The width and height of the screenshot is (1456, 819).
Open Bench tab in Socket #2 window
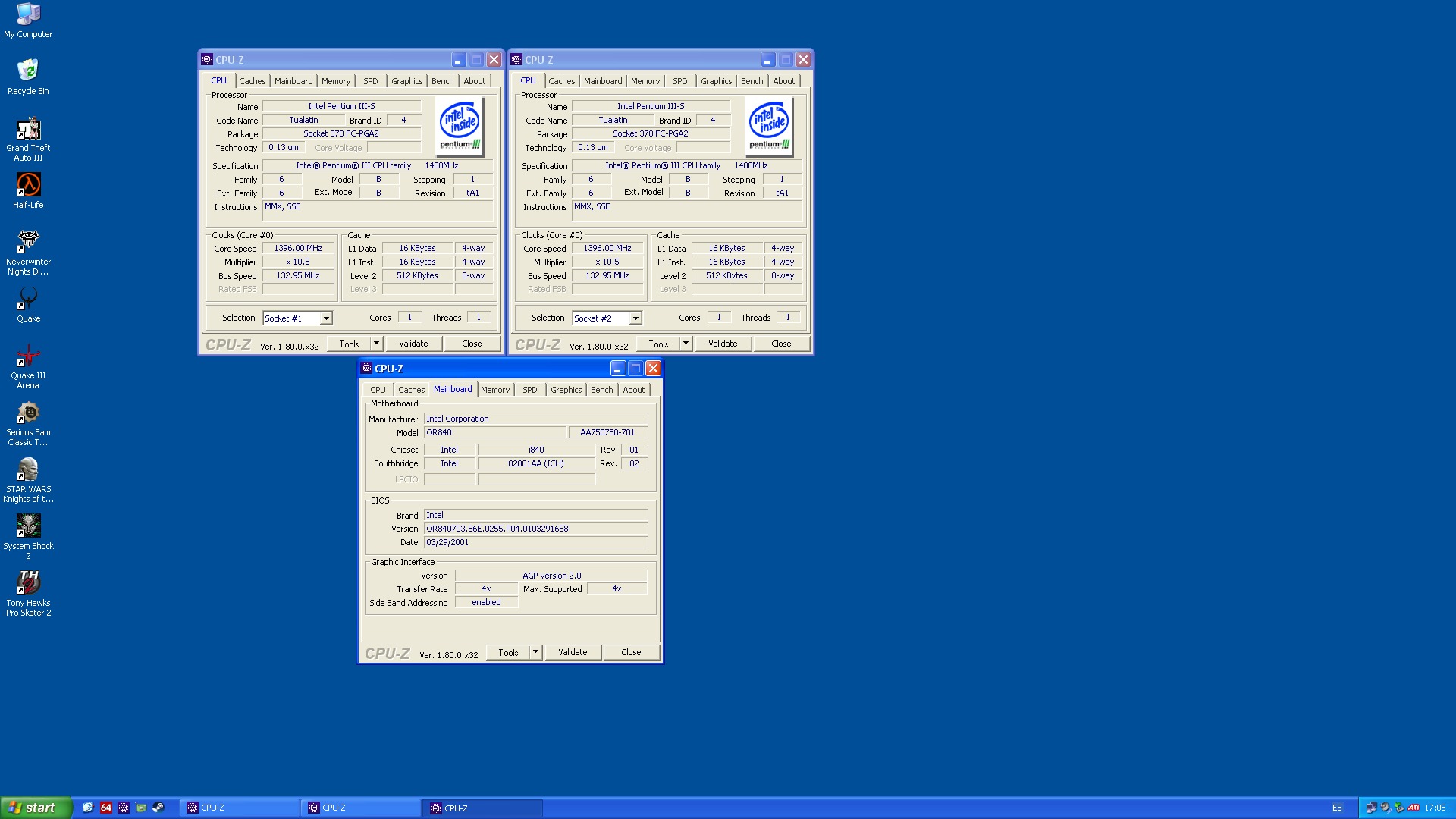click(752, 81)
